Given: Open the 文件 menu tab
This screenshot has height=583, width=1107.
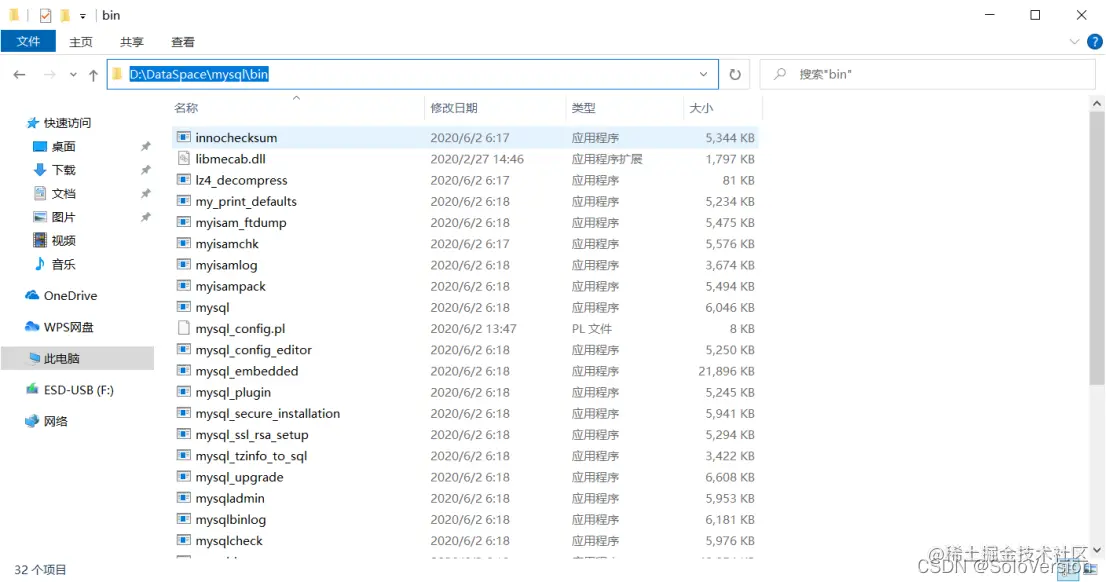Looking at the screenshot, I should [28, 42].
